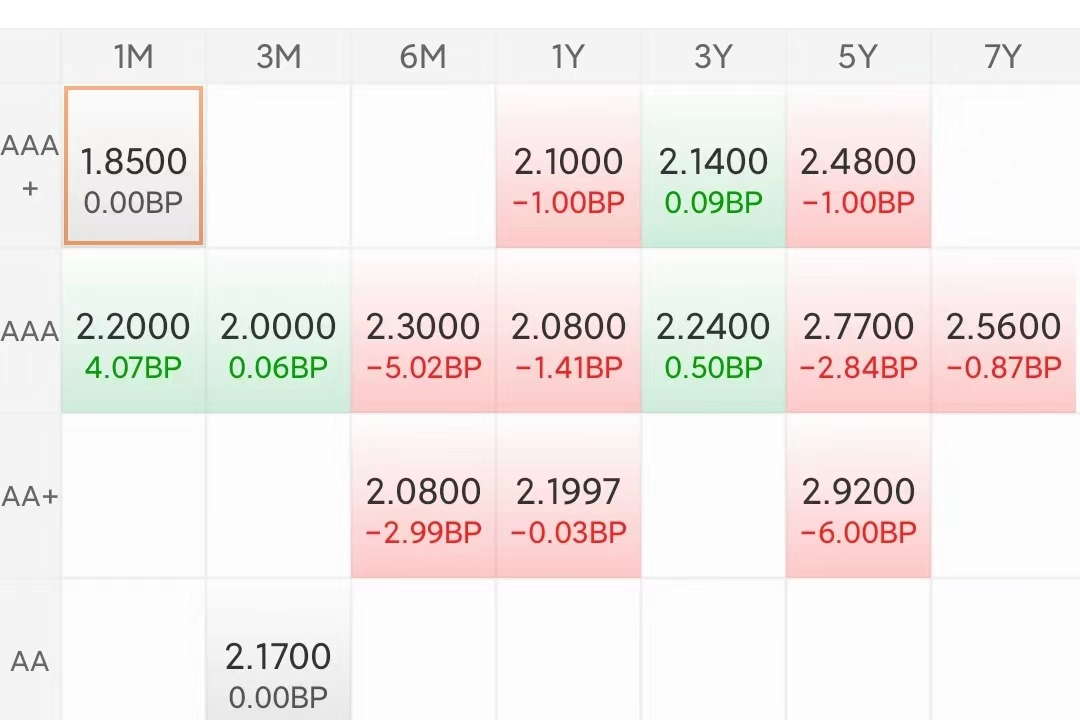The image size is (1080, 720).
Task: Click the 7Y column header
Action: coord(1003,57)
